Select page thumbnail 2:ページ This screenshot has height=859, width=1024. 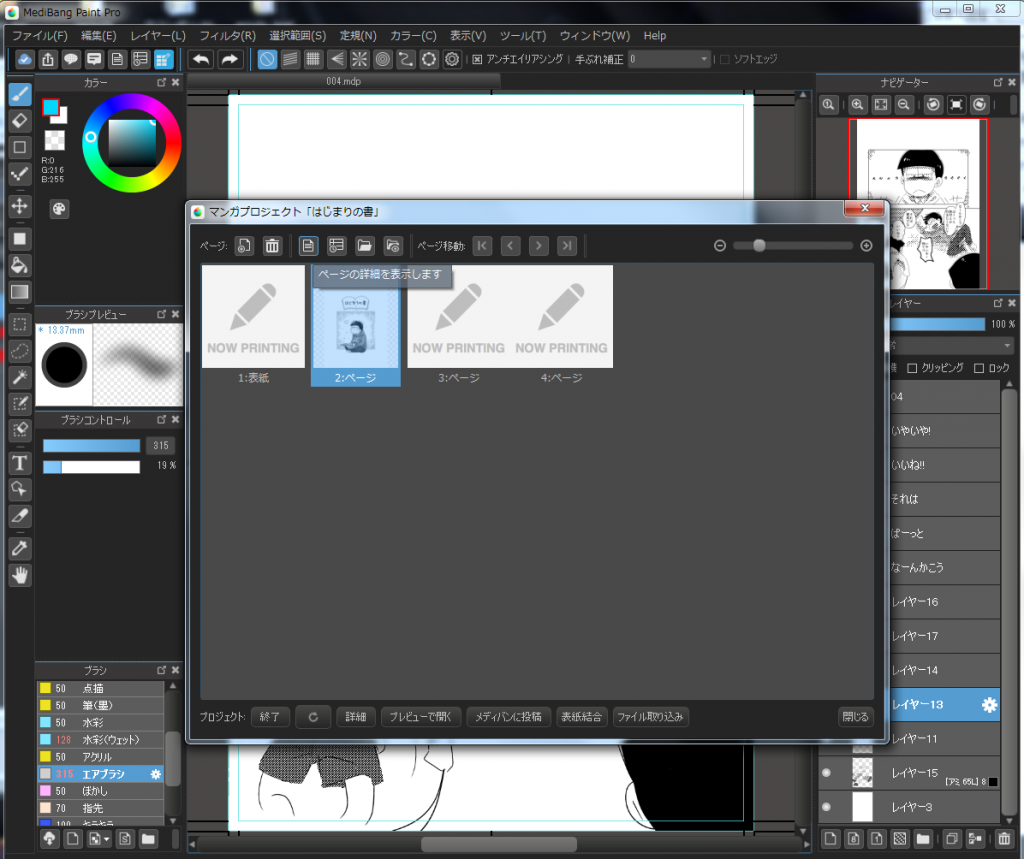point(356,325)
